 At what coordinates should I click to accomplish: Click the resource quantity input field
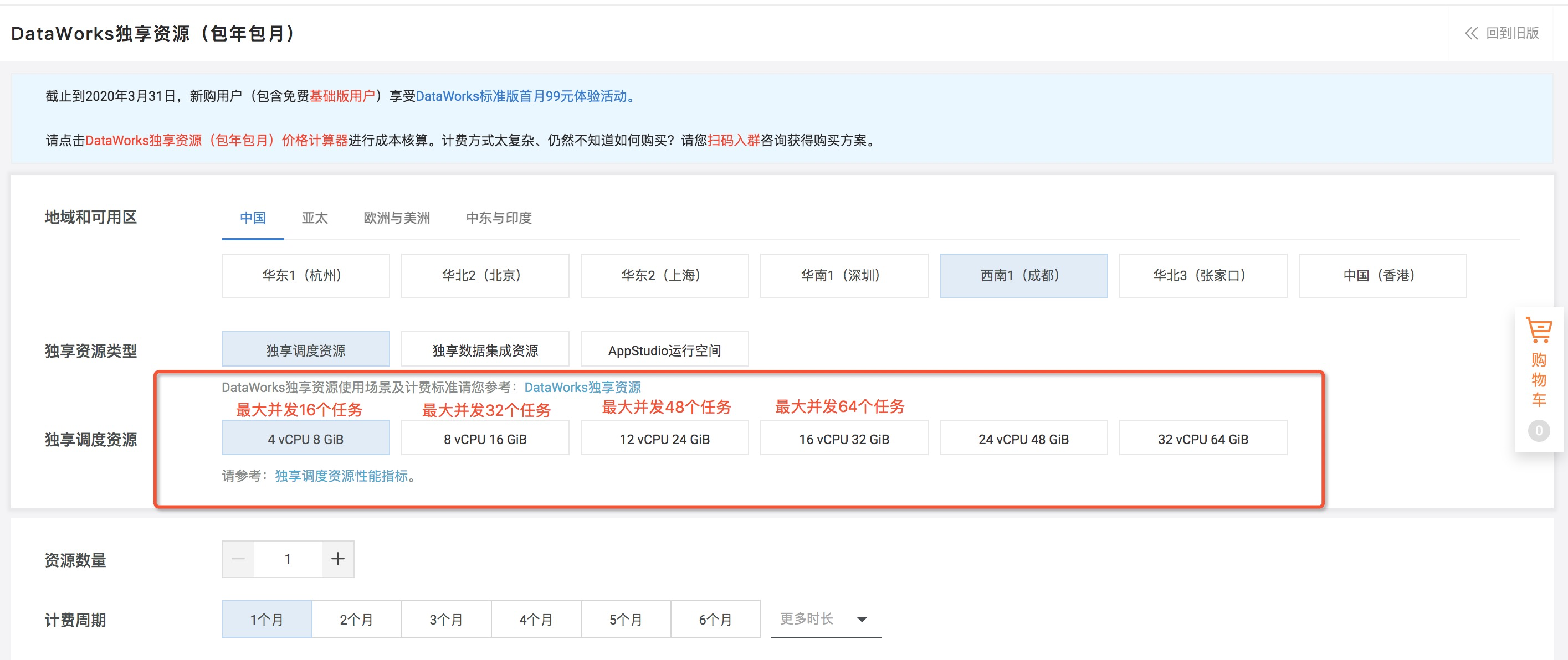click(288, 559)
